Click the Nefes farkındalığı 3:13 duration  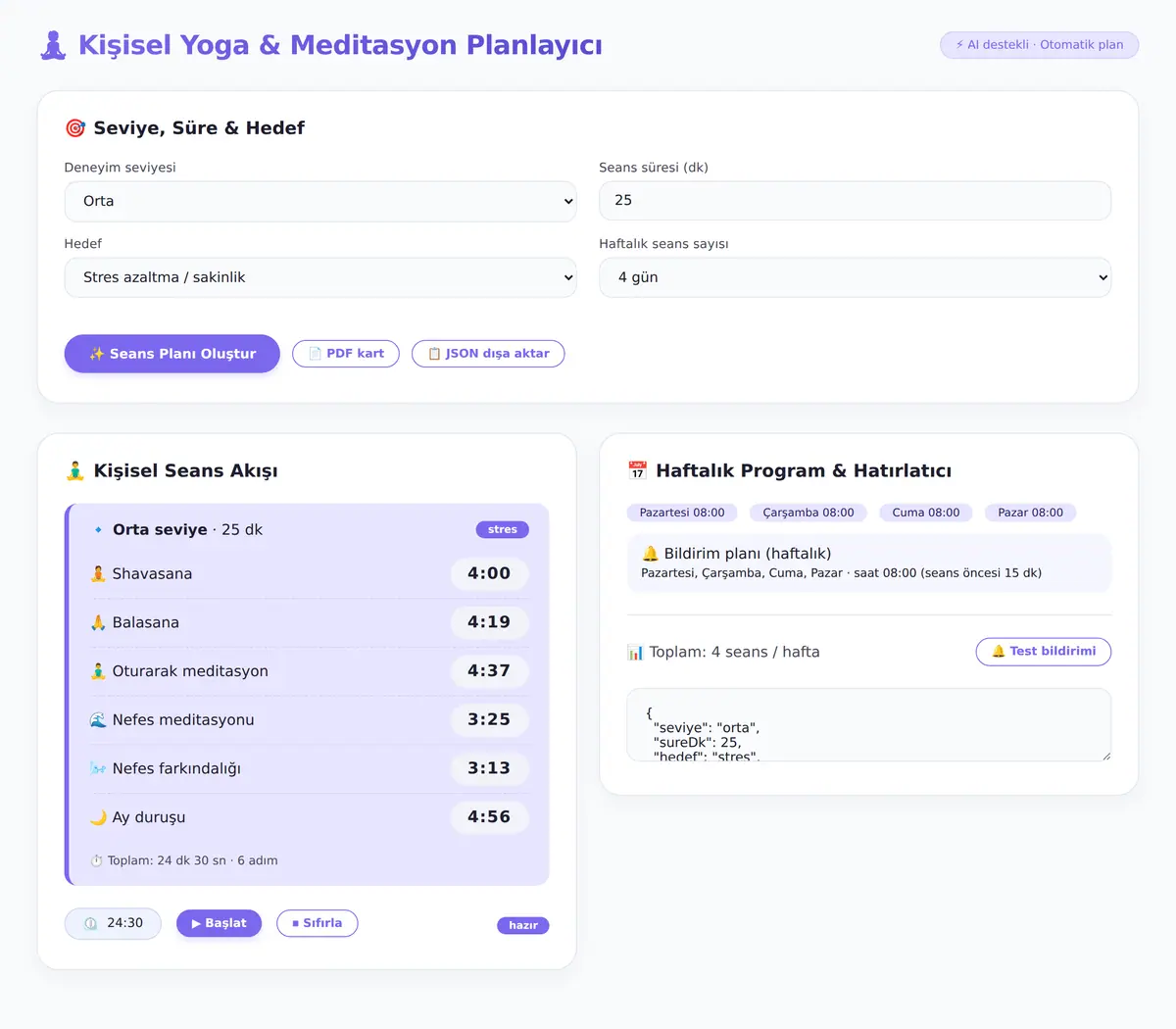pyautogui.click(x=489, y=768)
